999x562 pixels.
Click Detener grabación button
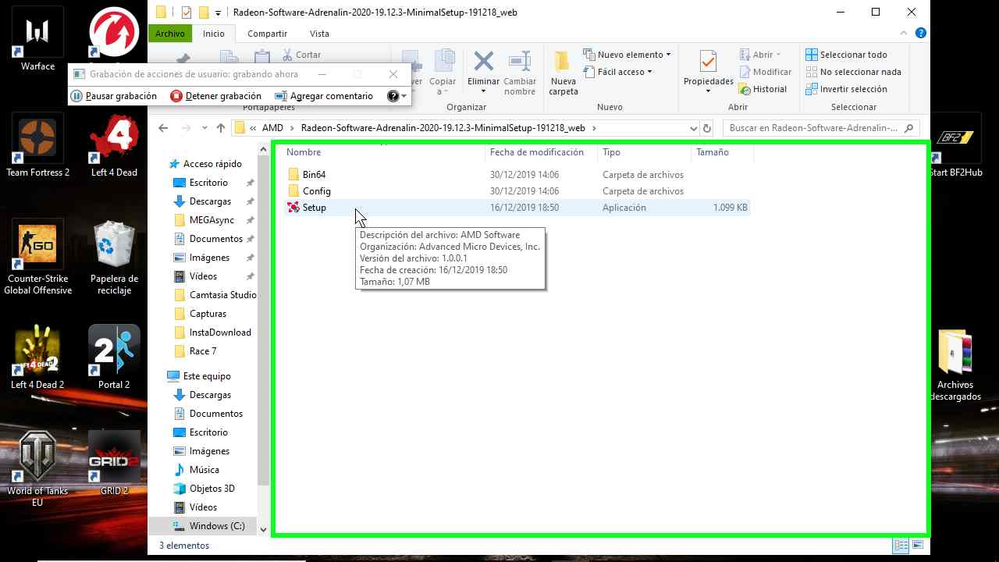click(x=216, y=96)
